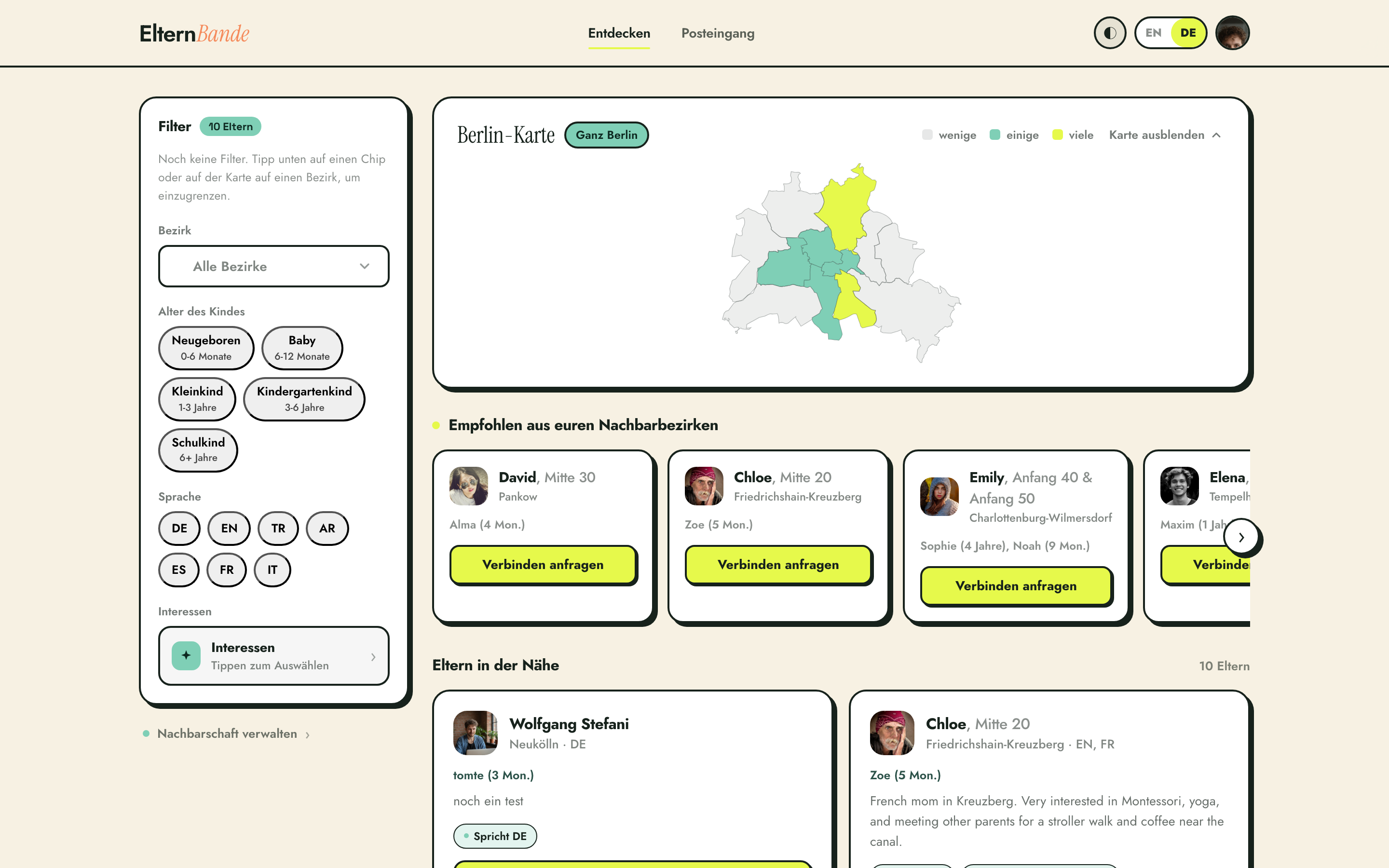Image resolution: width=1389 pixels, height=868 pixels.
Task: Click the gray wenige legend swatch
Action: 927,135
